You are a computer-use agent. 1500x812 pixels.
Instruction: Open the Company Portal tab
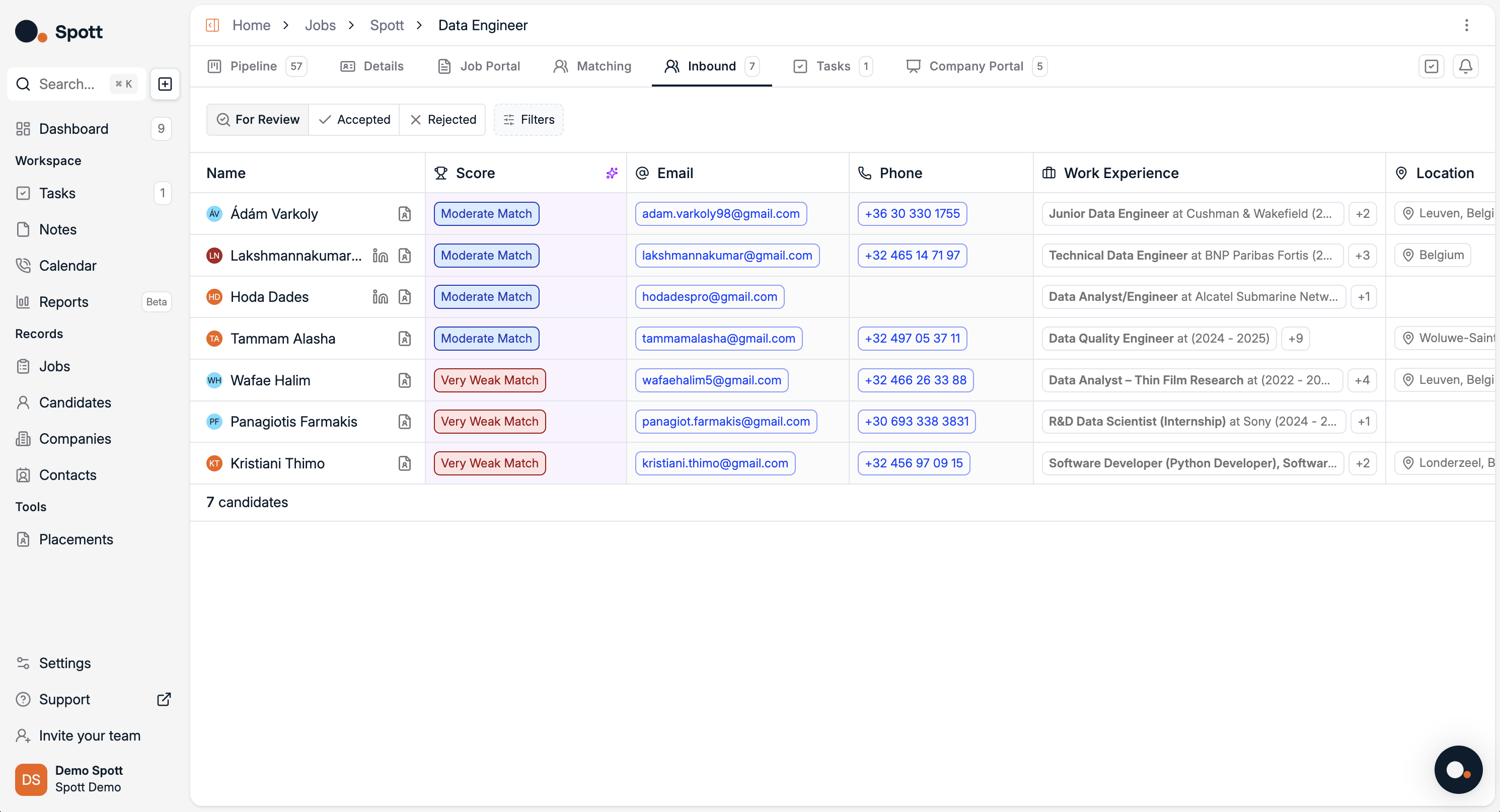[977, 66]
